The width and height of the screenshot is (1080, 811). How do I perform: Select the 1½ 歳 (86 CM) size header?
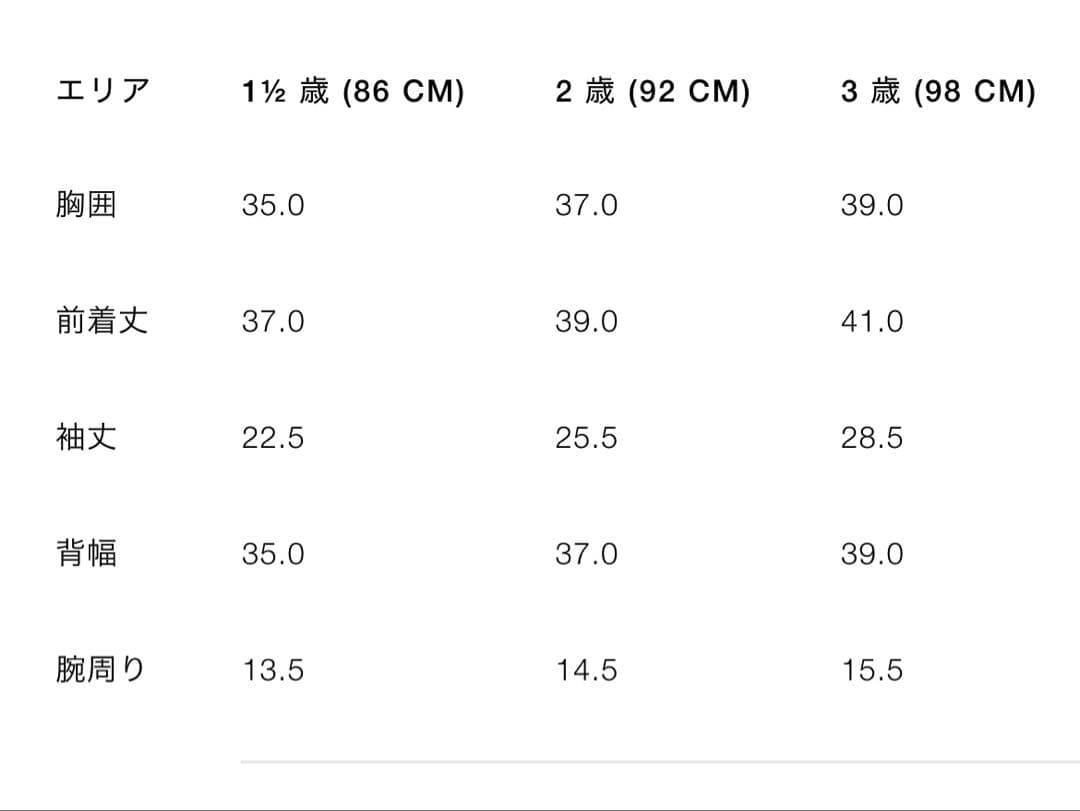[353, 92]
